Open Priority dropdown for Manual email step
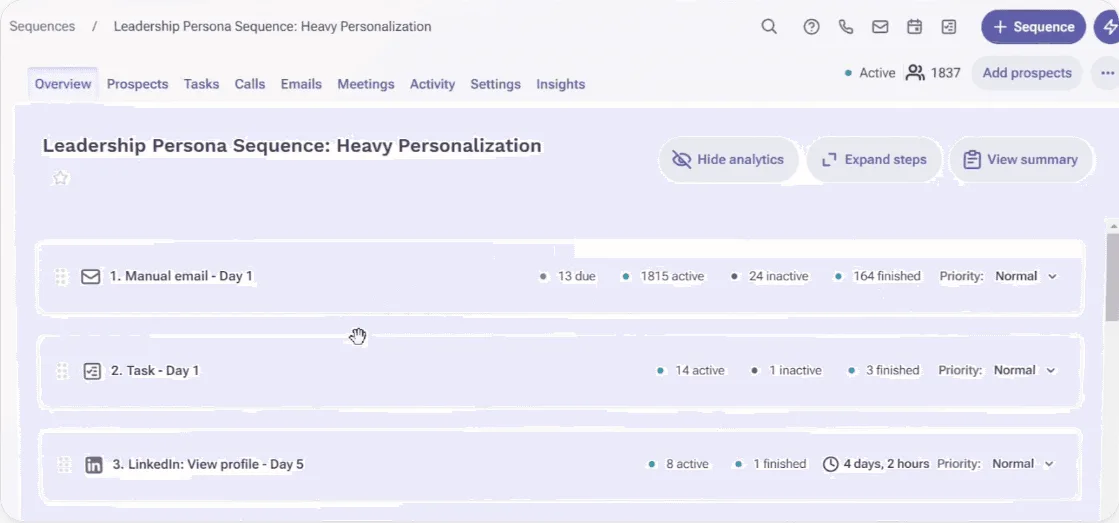The height and width of the screenshot is (523, 1119). pyautogui.click(x=1026, y=276)
